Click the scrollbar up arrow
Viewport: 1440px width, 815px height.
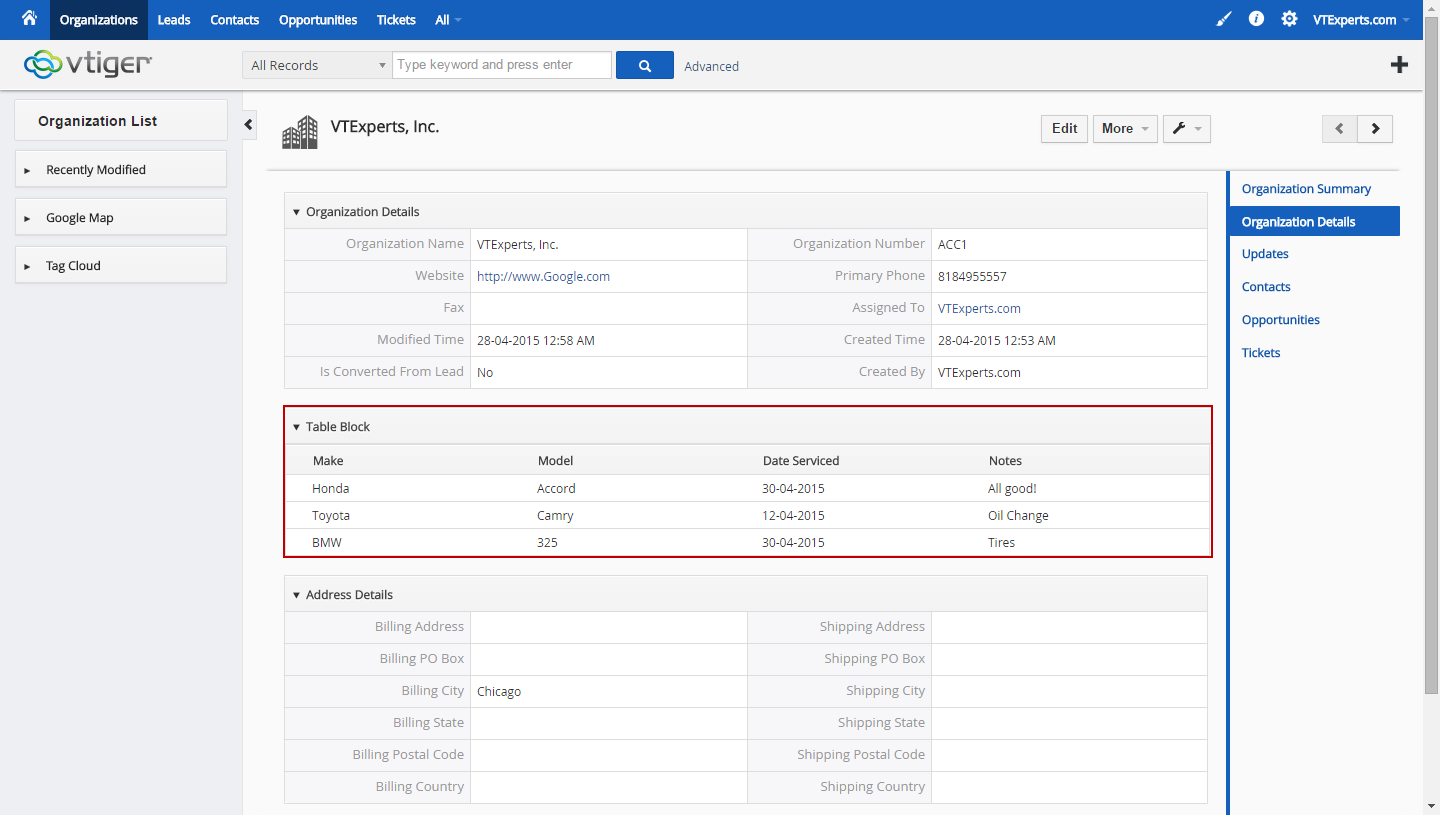click(1431, 6)
